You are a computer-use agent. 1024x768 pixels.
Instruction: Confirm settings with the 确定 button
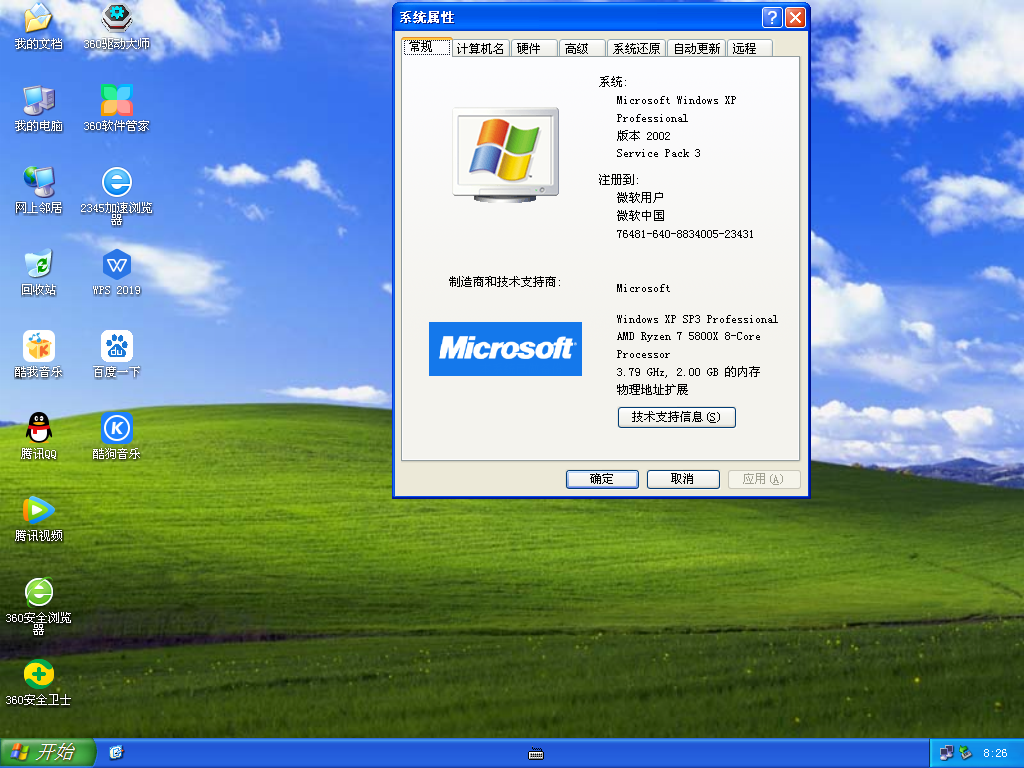pyautogui.click(x=602, y=479)
